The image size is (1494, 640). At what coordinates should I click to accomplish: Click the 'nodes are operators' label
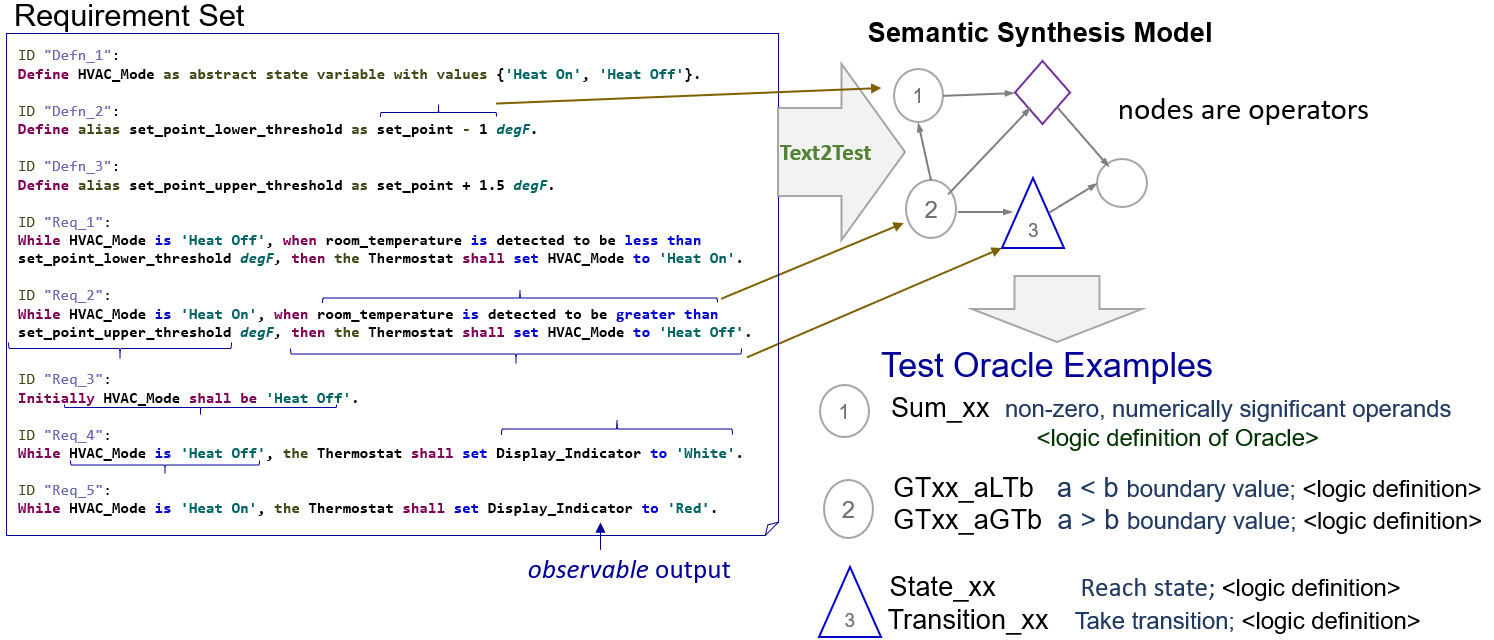[x=1243, y=110]
